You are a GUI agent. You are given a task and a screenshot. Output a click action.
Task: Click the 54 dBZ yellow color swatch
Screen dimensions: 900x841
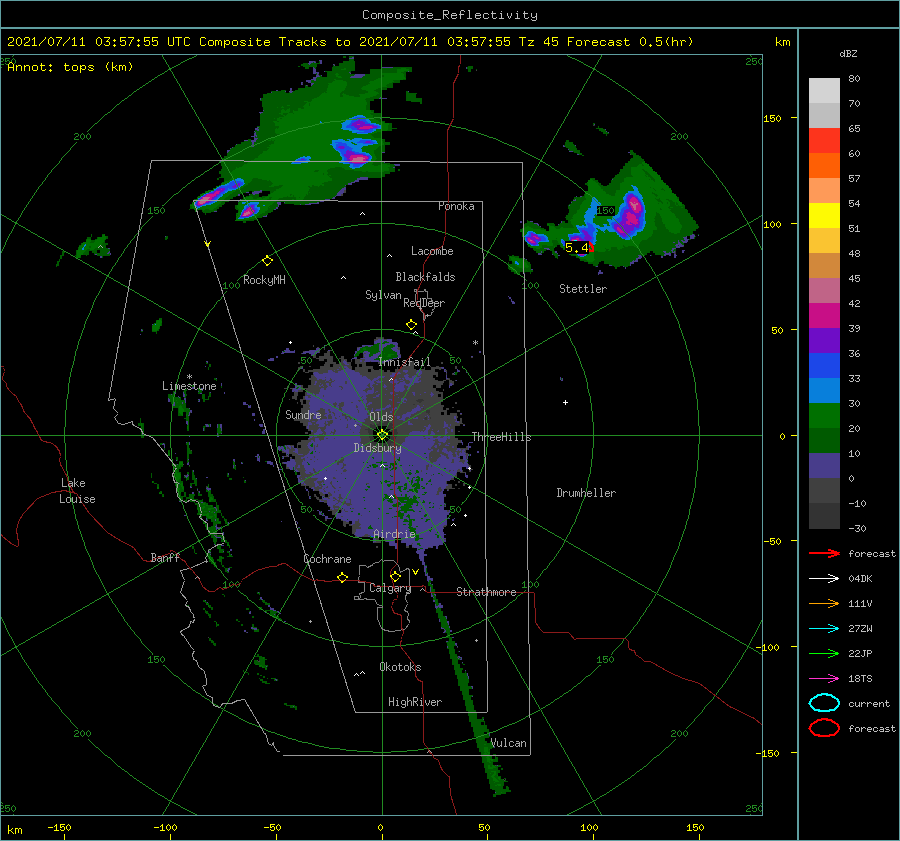[x=824, y=215]
